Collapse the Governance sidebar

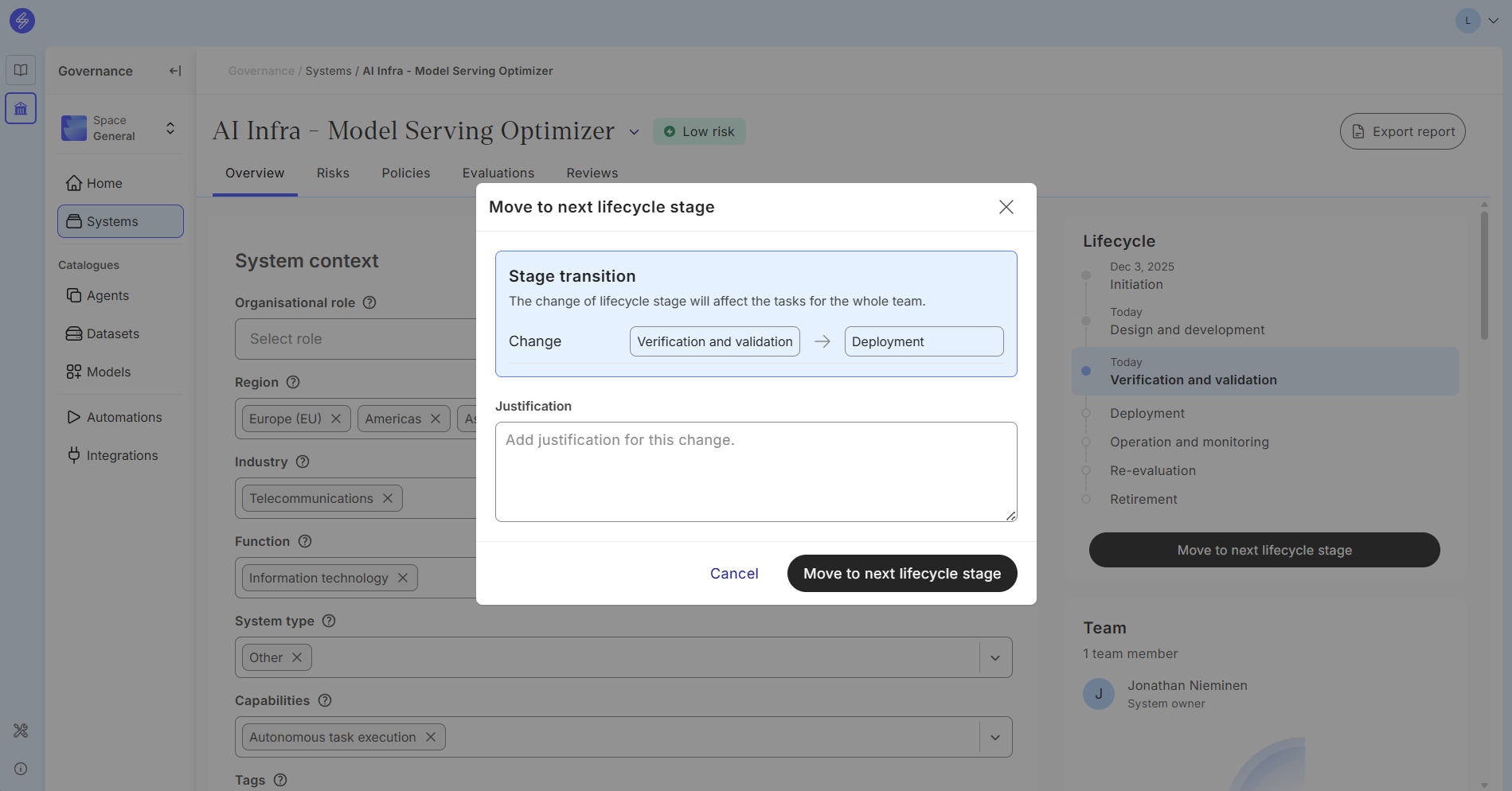(x=175, y=71)
